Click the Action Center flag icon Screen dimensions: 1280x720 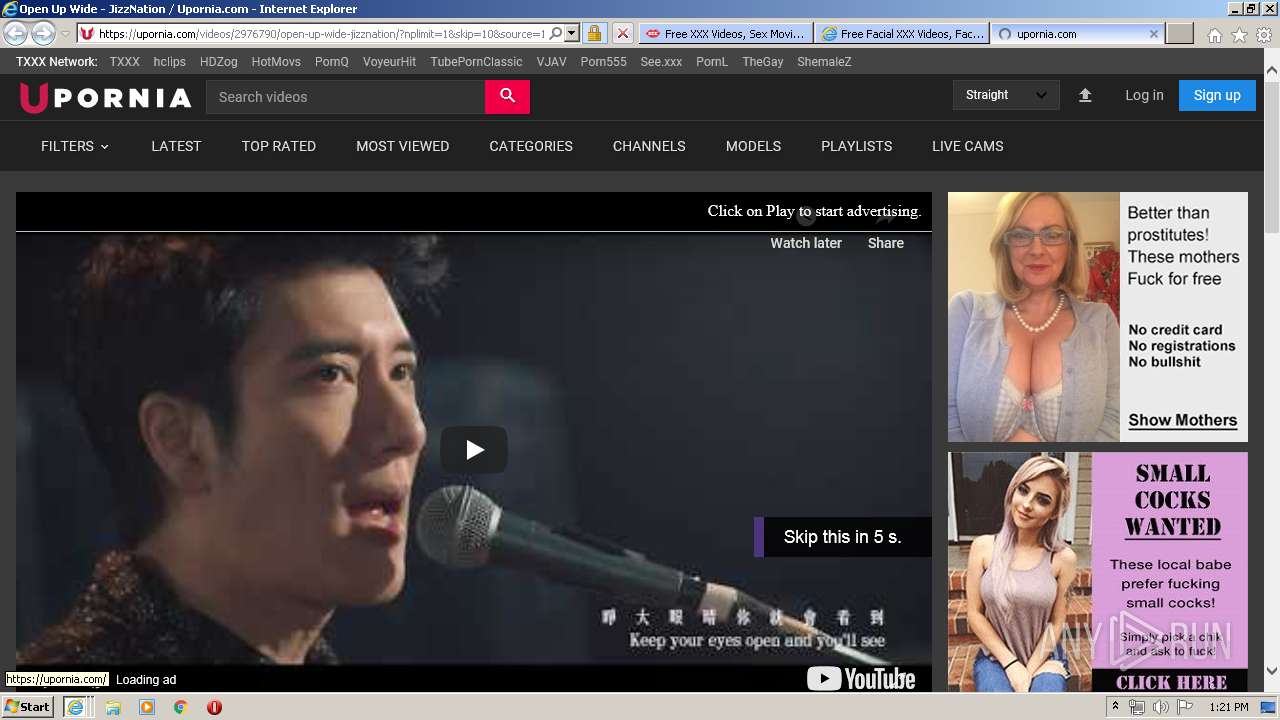(x=1185, y=707)
